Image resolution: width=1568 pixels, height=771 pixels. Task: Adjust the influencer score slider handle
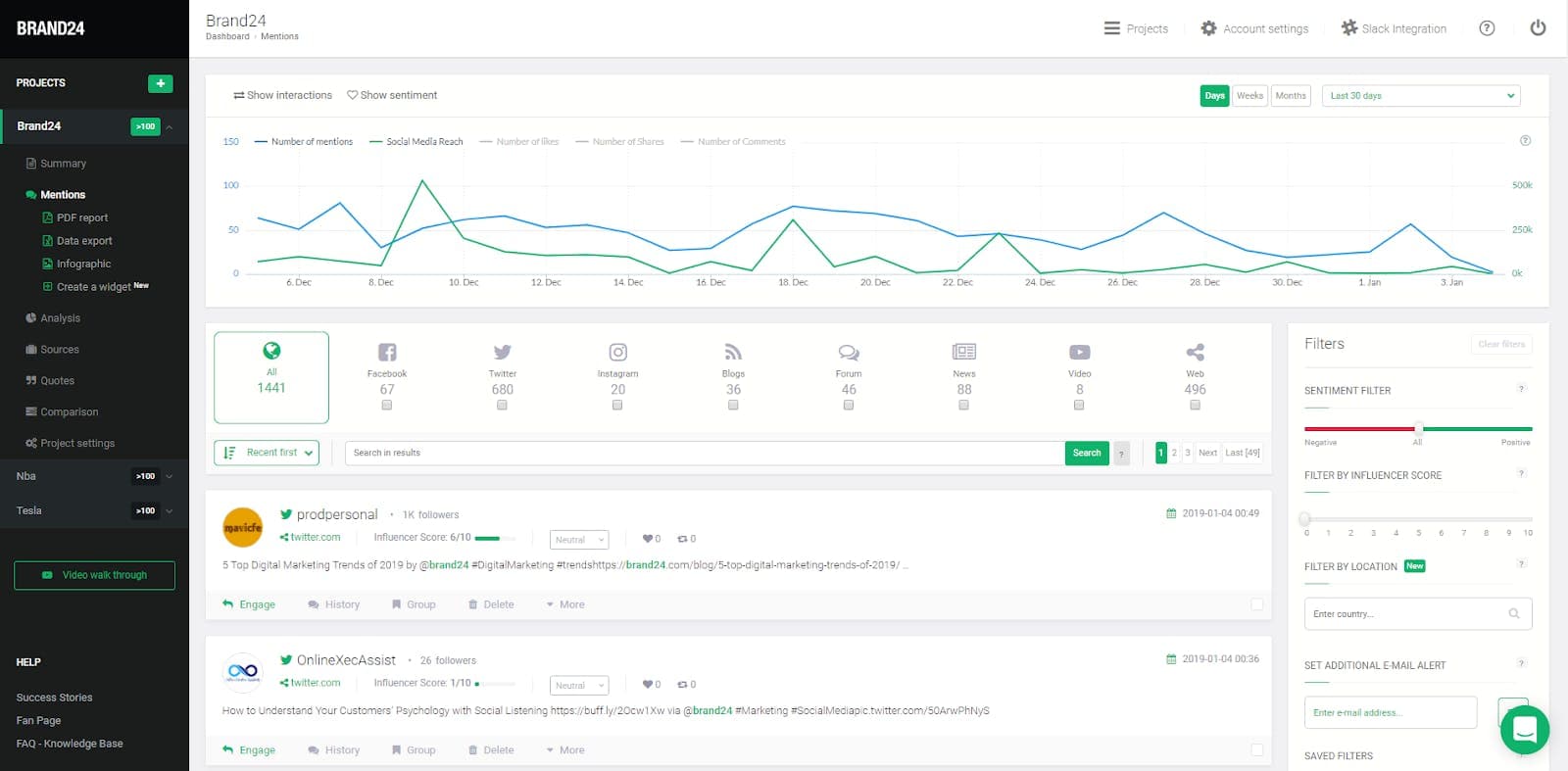tap(1305, 518)
